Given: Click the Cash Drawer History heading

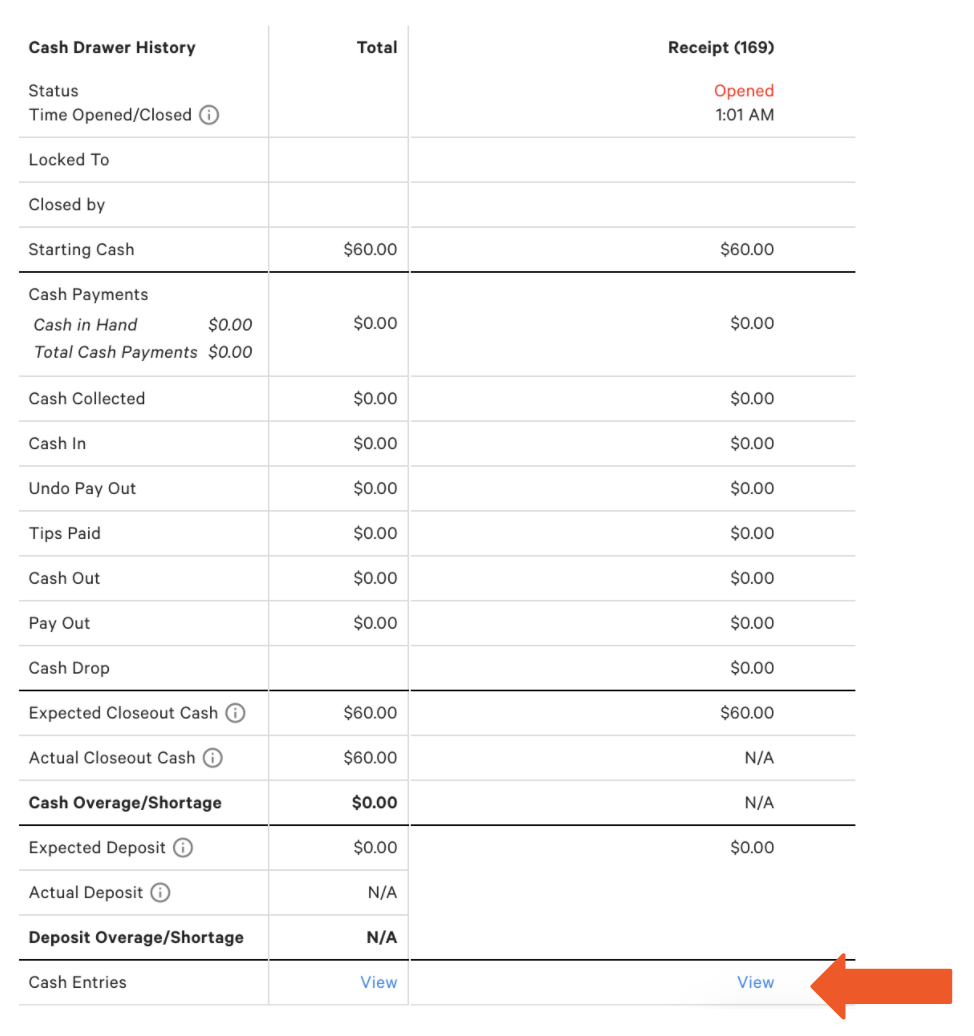Looking at the screenshot, I should 111,47.
